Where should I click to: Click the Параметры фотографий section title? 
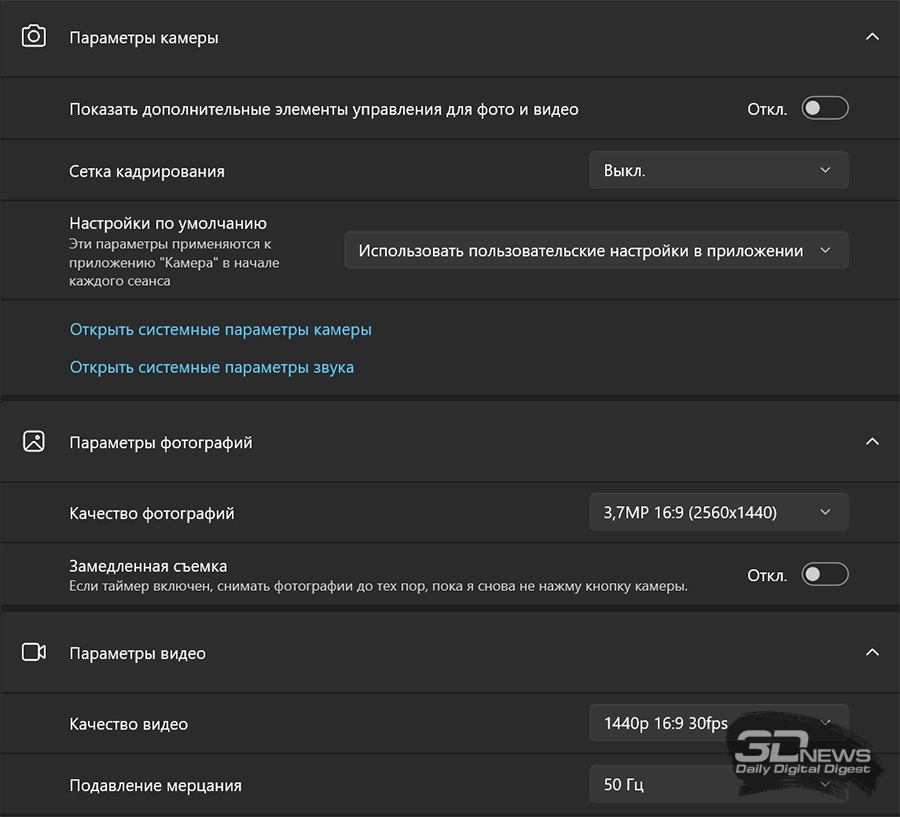click(x=161, y=443)
